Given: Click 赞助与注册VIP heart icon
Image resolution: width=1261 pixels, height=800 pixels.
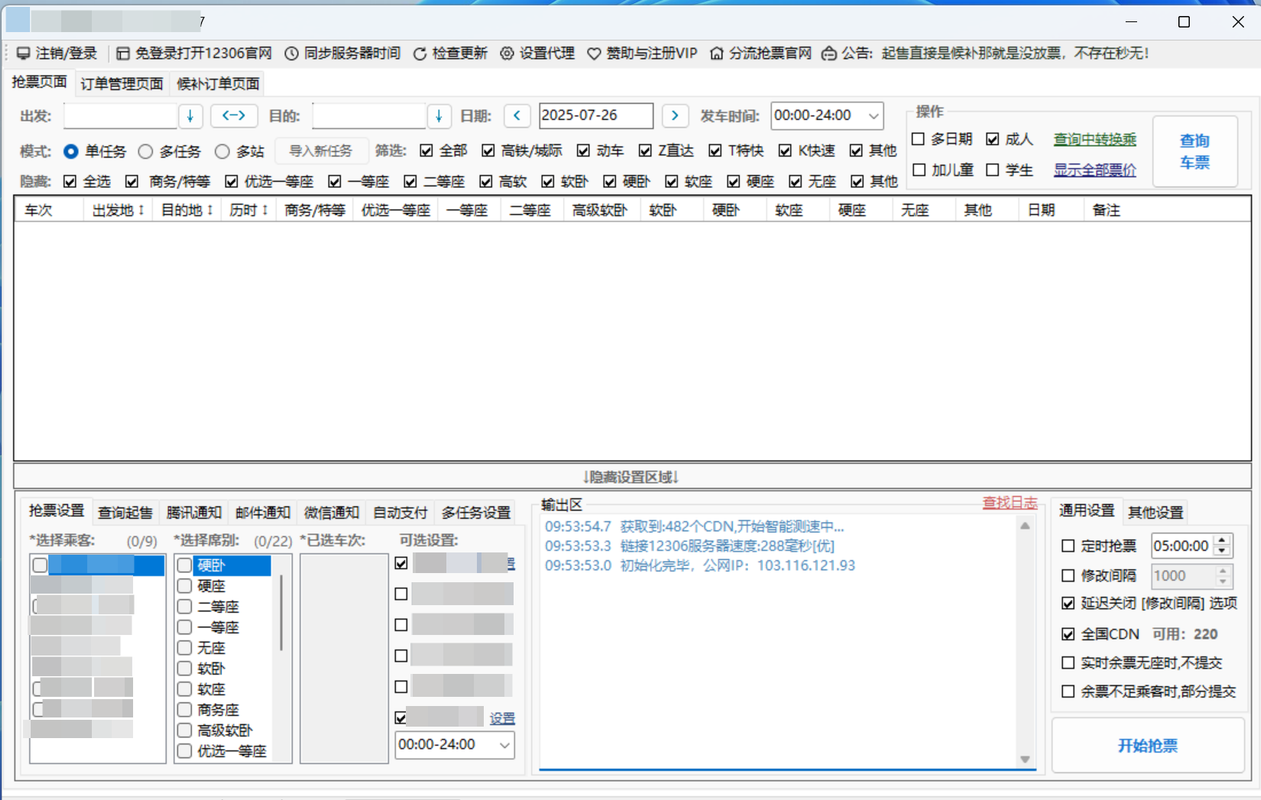Looking at the screenshot, I should (594, 53).
